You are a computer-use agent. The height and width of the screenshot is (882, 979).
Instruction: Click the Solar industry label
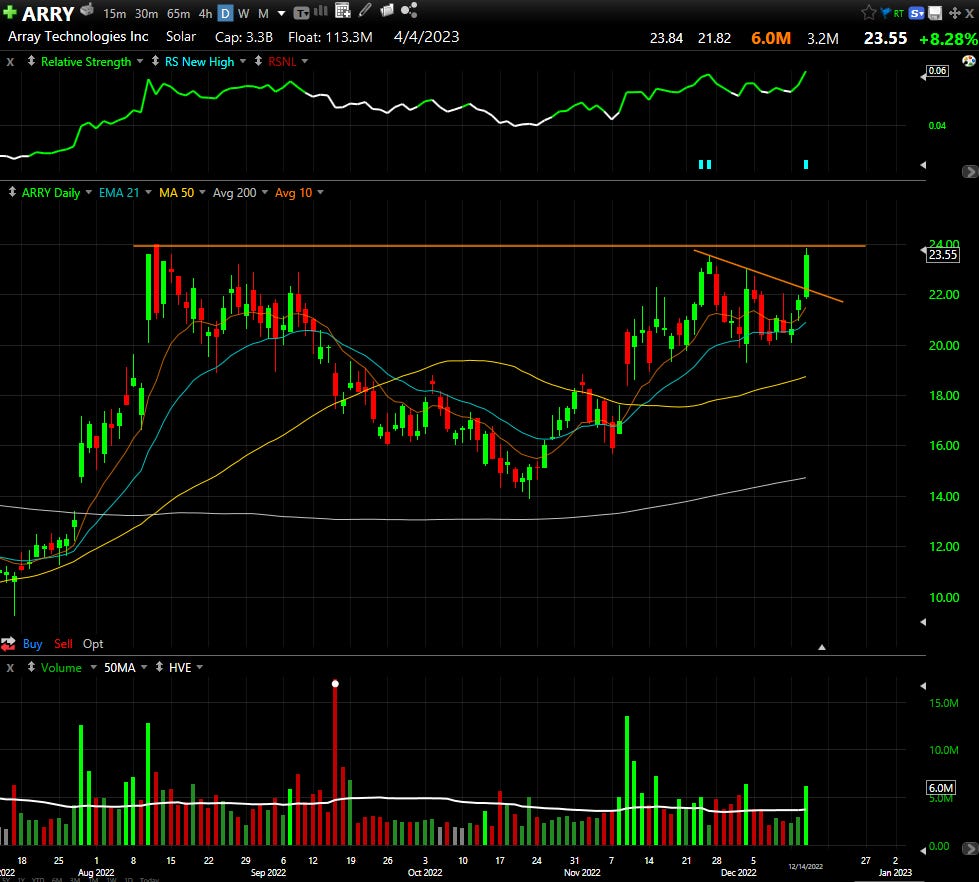(181, 37)
